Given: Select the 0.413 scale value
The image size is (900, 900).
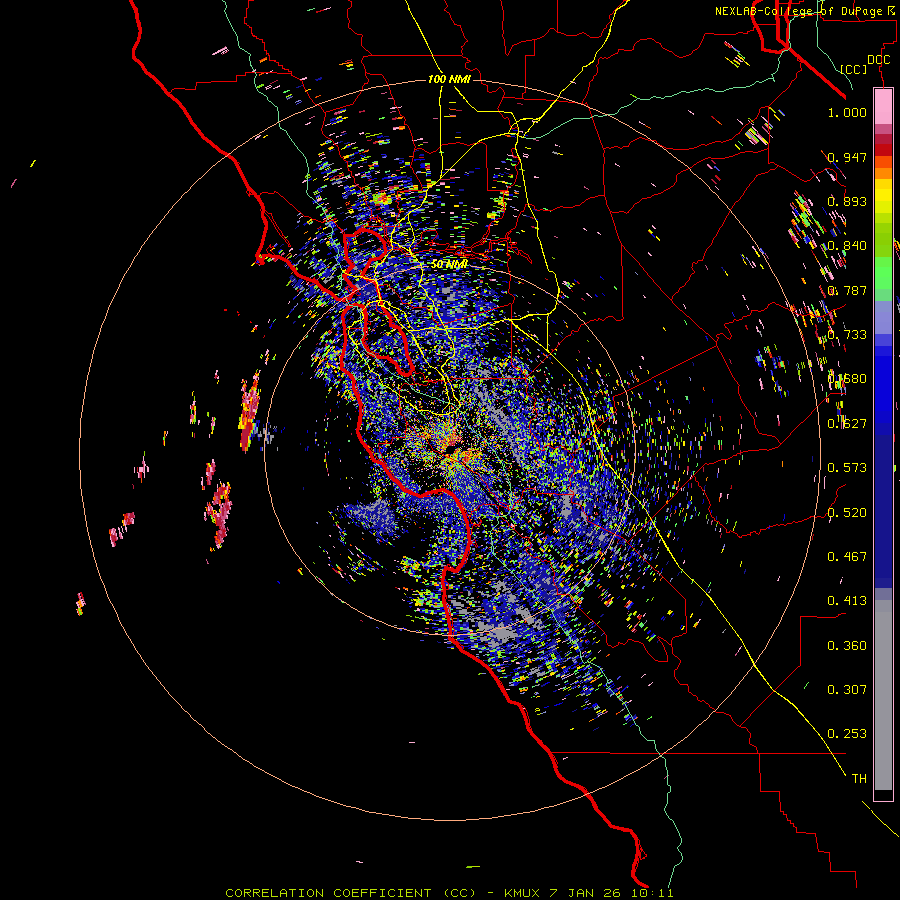Looking at the screenshot, I should (847, 600).
